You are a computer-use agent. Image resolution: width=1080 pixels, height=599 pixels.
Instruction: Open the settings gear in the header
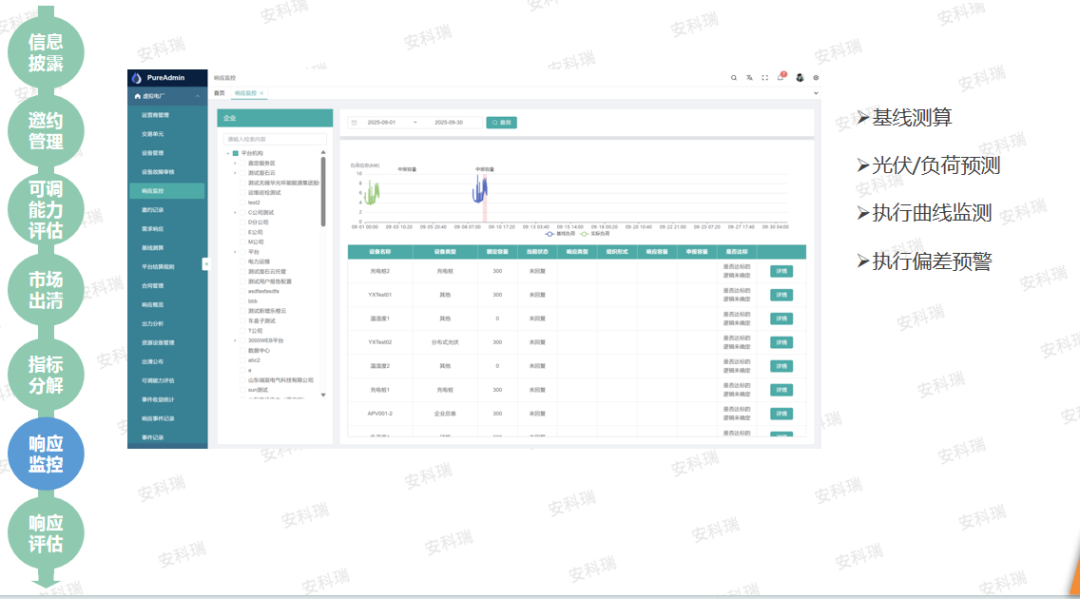[816, 78]
